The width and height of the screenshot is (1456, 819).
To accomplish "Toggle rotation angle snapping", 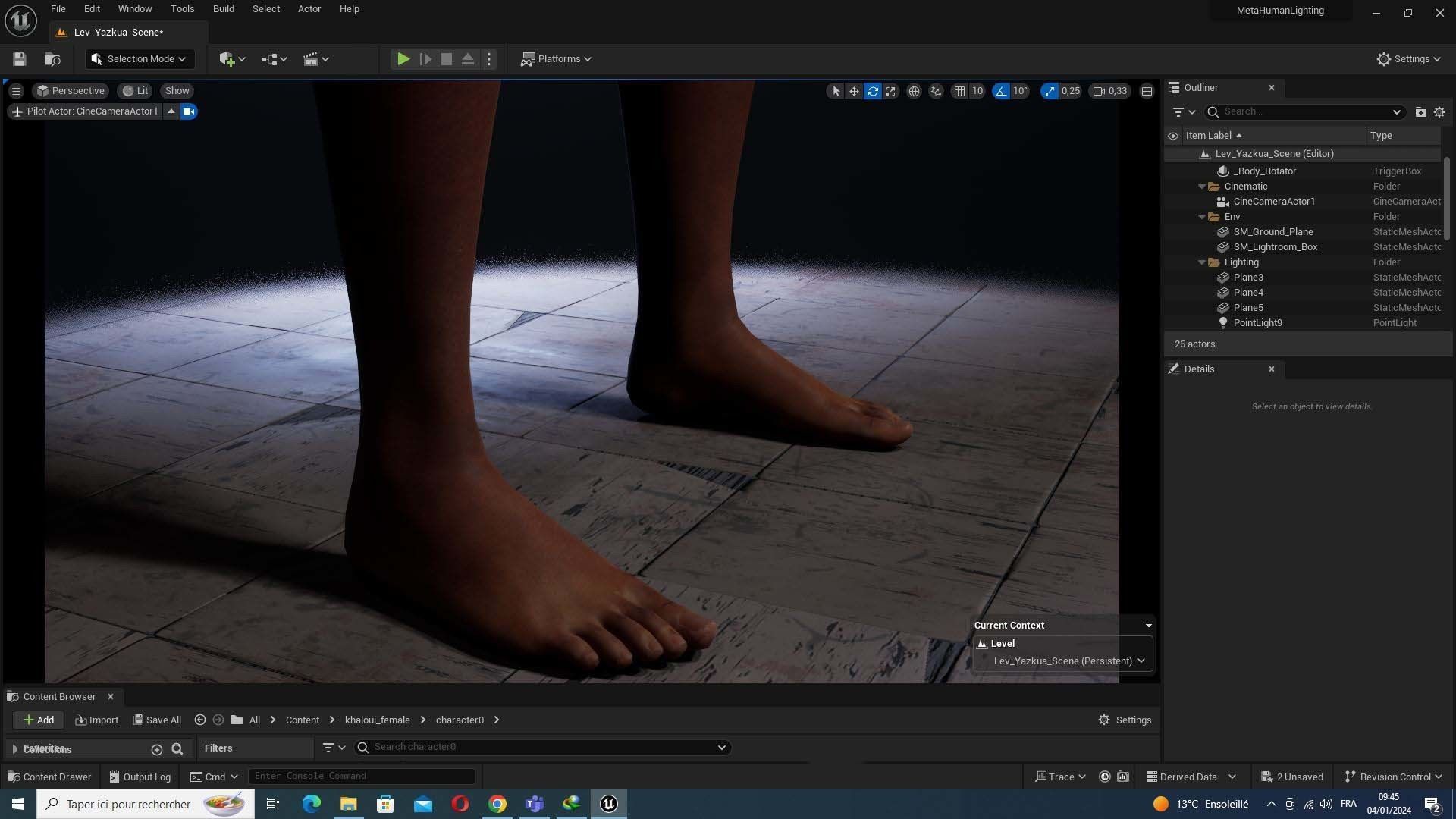I will 1001,91.
